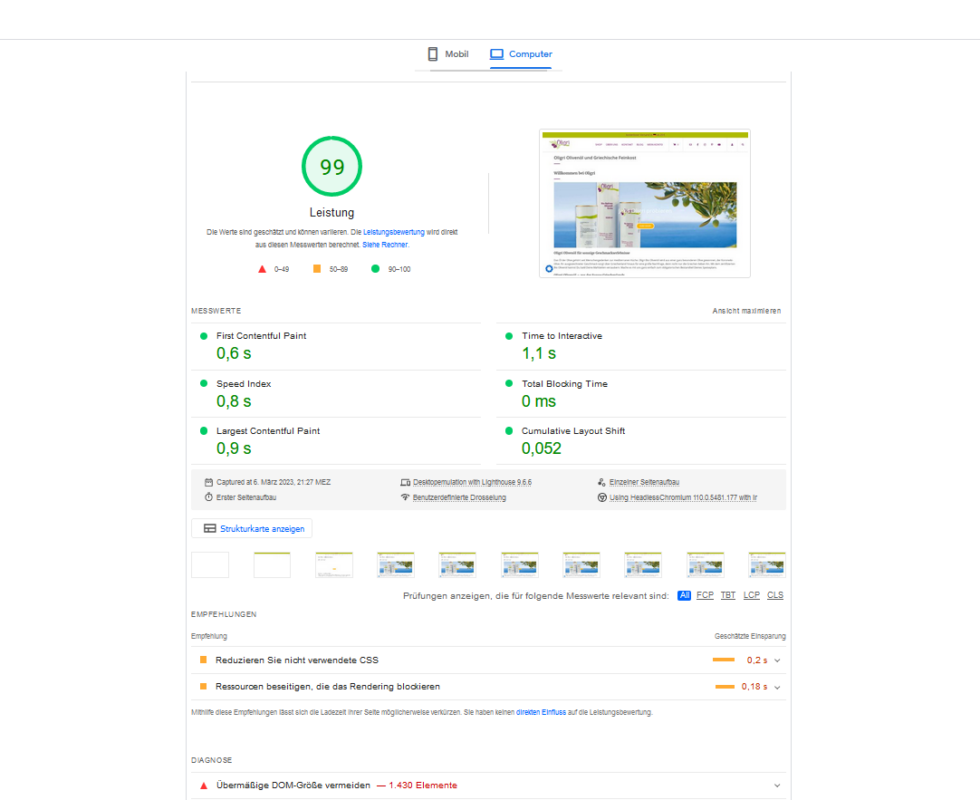Open the first blank filmstrip thumbnail
The width and height of the screenshot is (980, 800).
click(x=210, y=565)
